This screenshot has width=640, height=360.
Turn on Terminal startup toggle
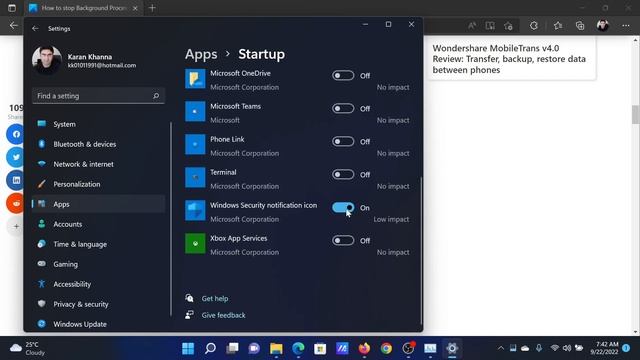tap(343, 175)
